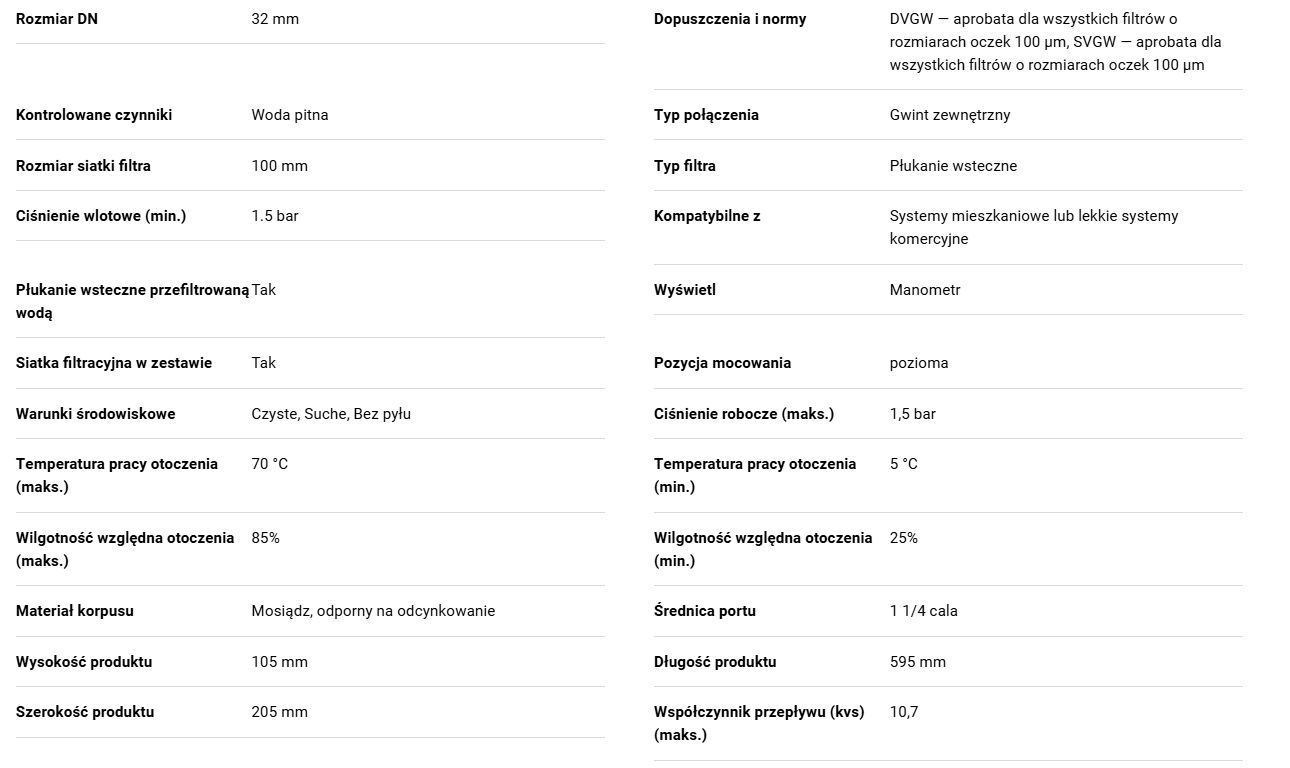Screen dimensions: 1290x768
Task: Click the 'Średnica portu' label
Action: [705, 611]
